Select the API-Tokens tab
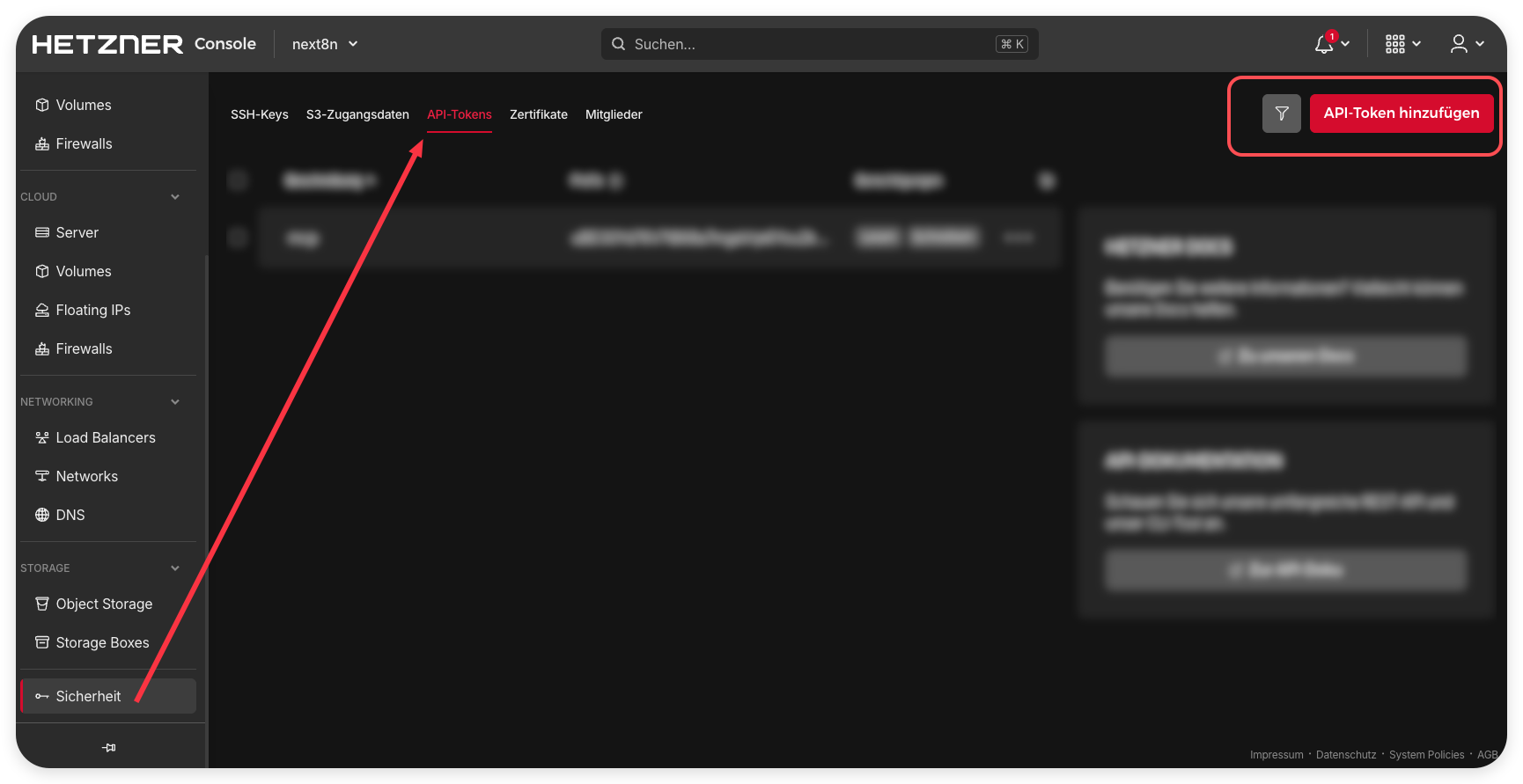 [x=460, y=114]
